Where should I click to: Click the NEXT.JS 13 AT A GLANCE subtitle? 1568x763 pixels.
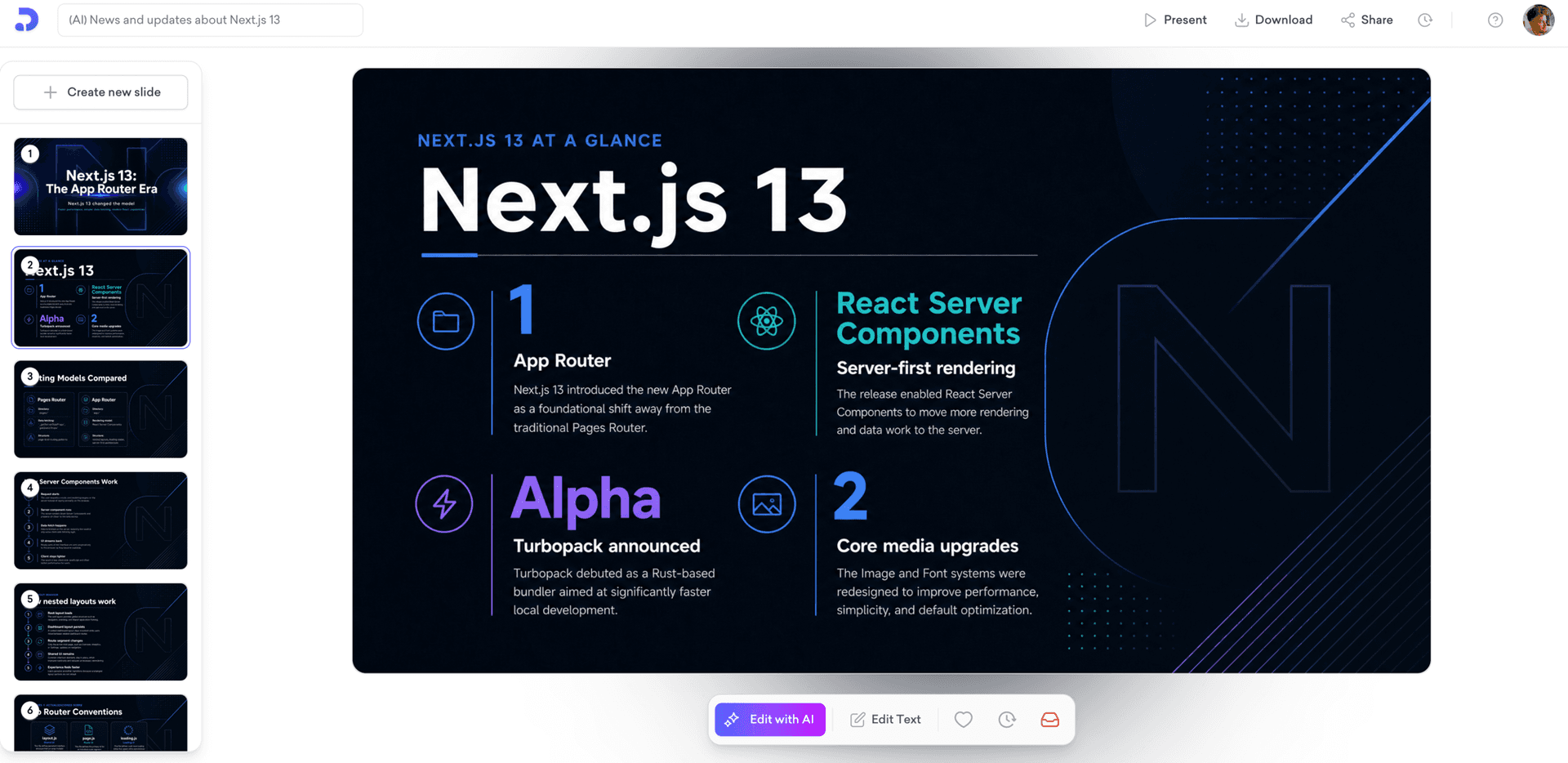click(x=540, y=141)
